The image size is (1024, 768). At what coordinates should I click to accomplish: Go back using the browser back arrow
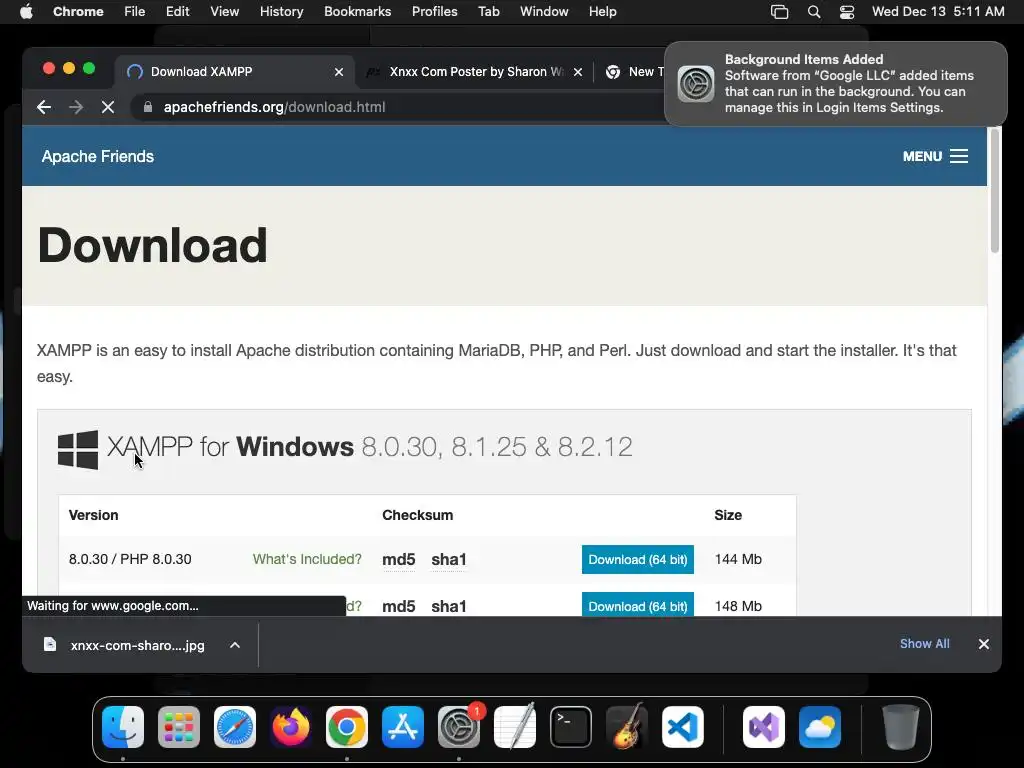click(44, 107)
